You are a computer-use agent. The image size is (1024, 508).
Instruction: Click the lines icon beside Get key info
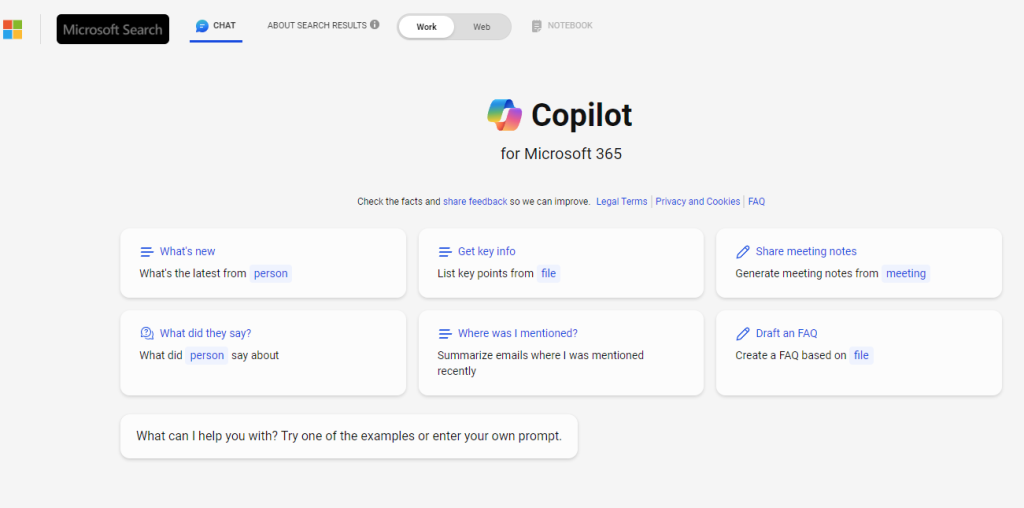tap(445, 251)
